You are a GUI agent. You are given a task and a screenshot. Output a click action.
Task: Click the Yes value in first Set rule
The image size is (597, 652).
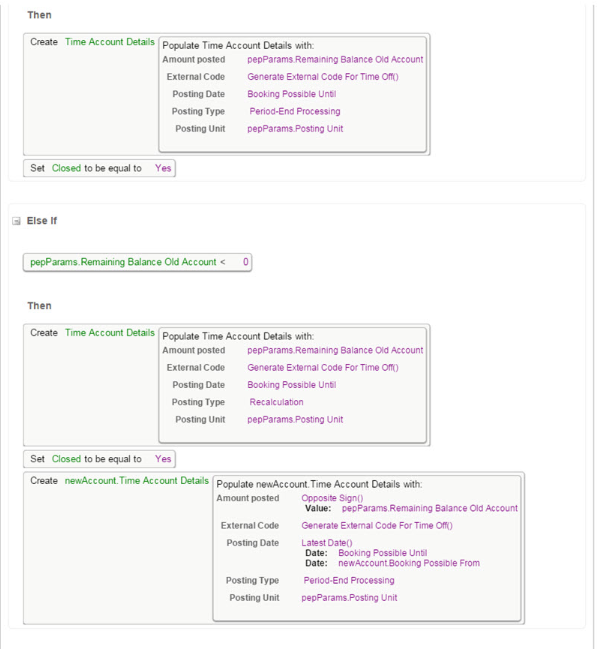[x=163, y=168]
